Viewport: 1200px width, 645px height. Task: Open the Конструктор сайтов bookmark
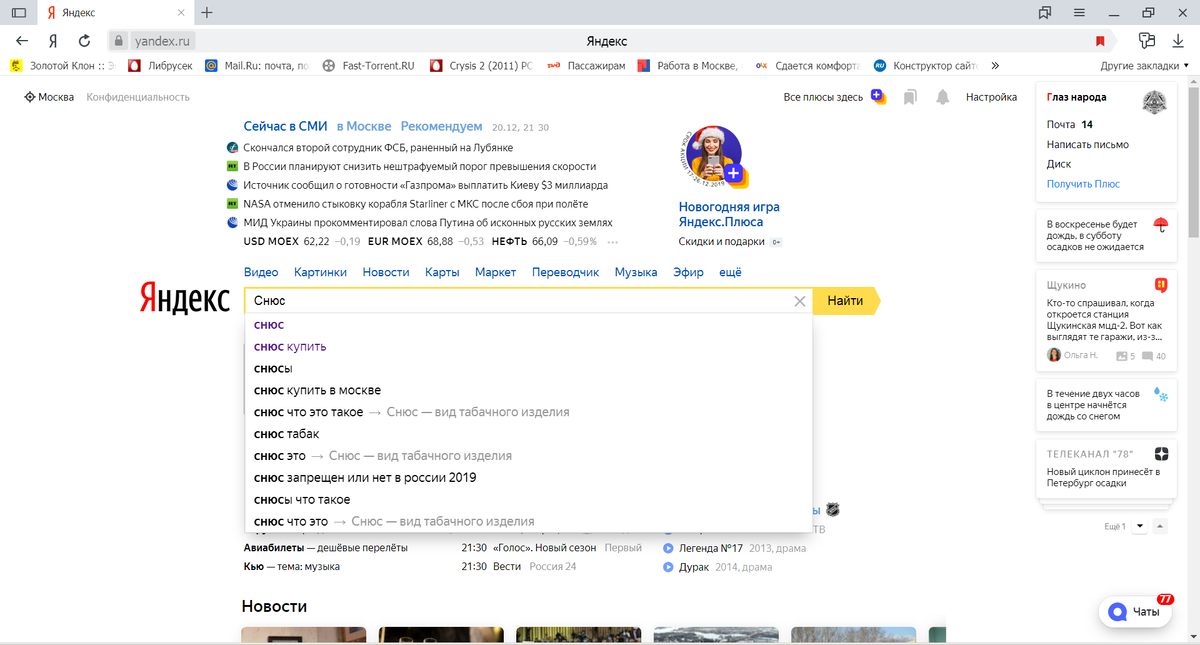[x=925, y=66]
